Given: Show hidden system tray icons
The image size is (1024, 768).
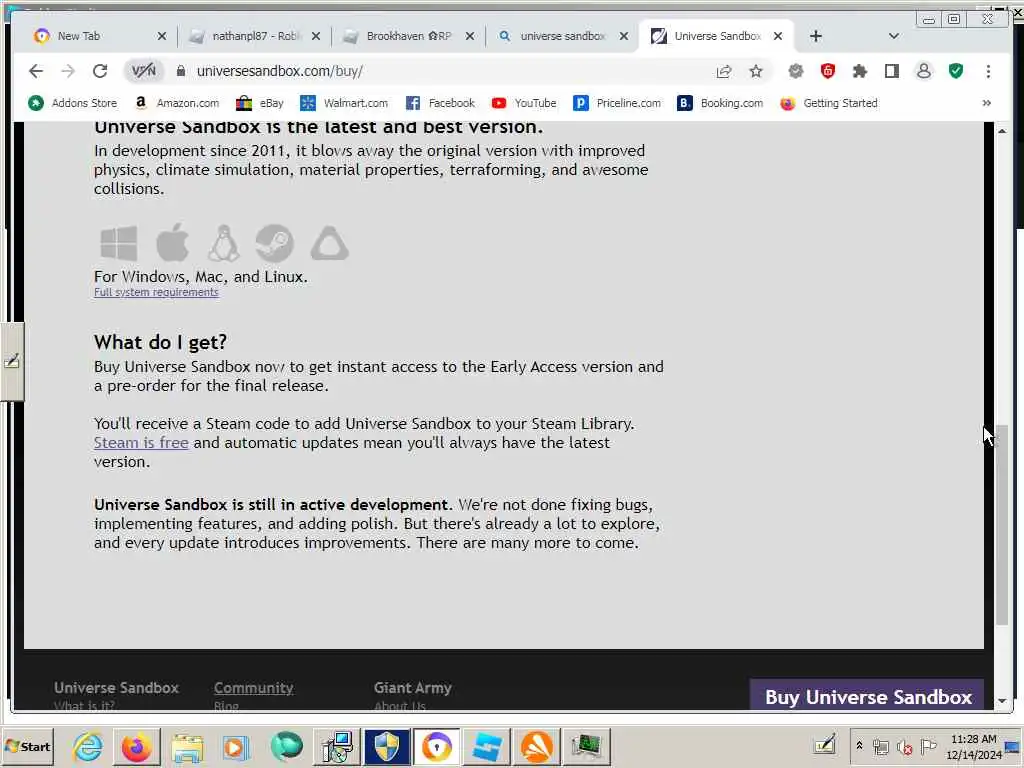Looking at the screenshot, I should click(859, 746).
